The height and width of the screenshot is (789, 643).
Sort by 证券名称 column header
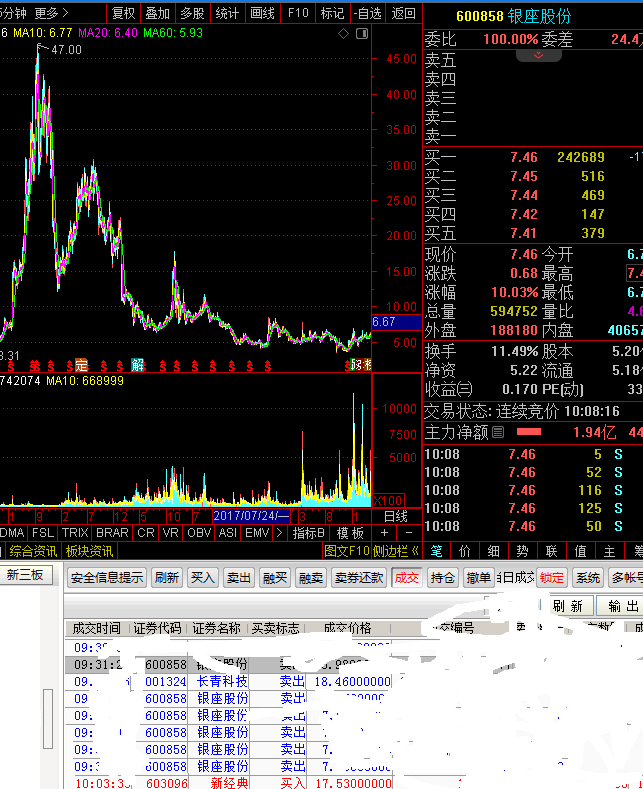pyautogui.click(x=217, y=628)
